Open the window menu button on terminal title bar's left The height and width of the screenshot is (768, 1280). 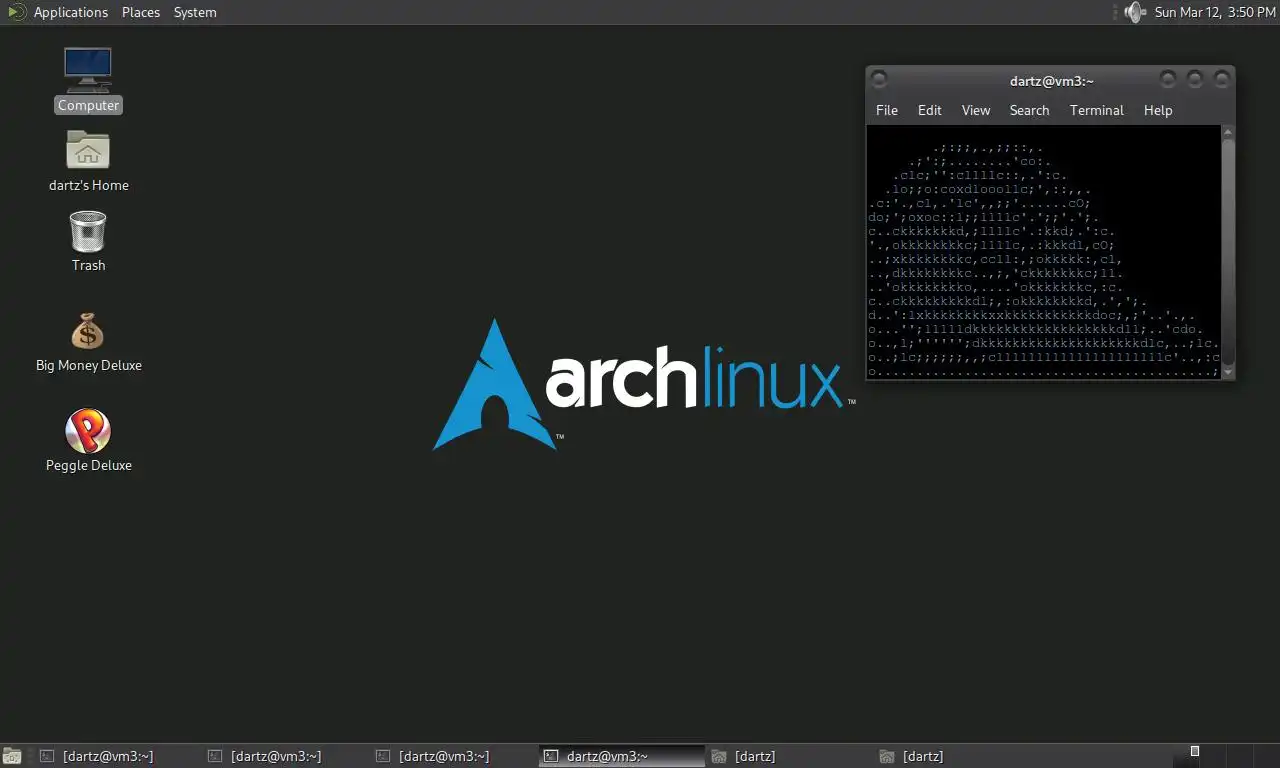point(878,79)
